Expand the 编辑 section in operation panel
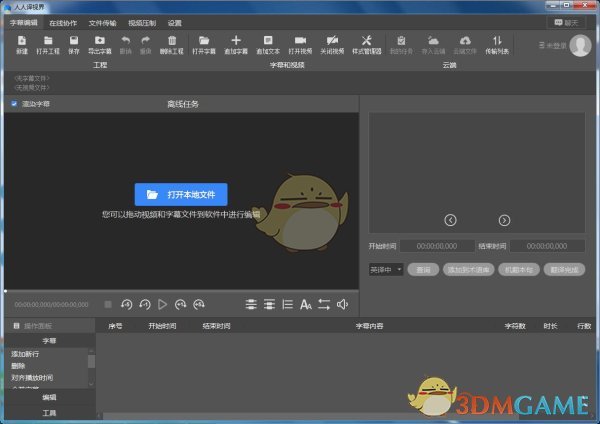Image resolution: width=600 pixels, height=424 pixels. pyautogui.click(x=49, y=397)
